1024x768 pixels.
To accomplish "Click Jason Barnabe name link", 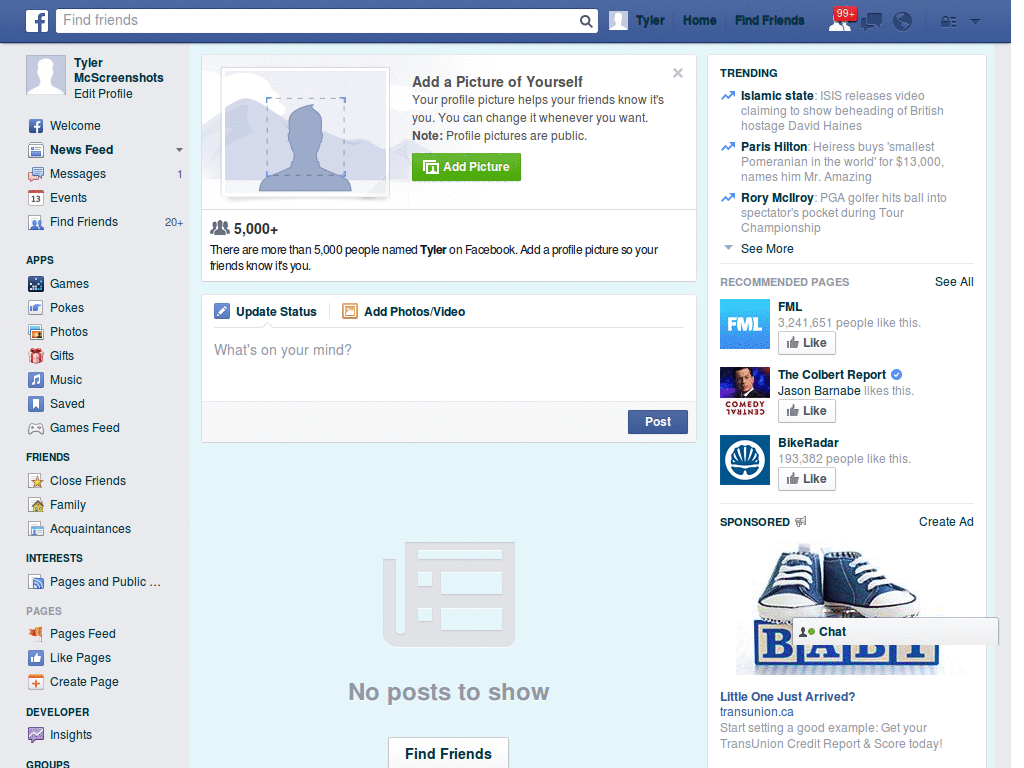I will pyautogui.click(x=819, y=391).
